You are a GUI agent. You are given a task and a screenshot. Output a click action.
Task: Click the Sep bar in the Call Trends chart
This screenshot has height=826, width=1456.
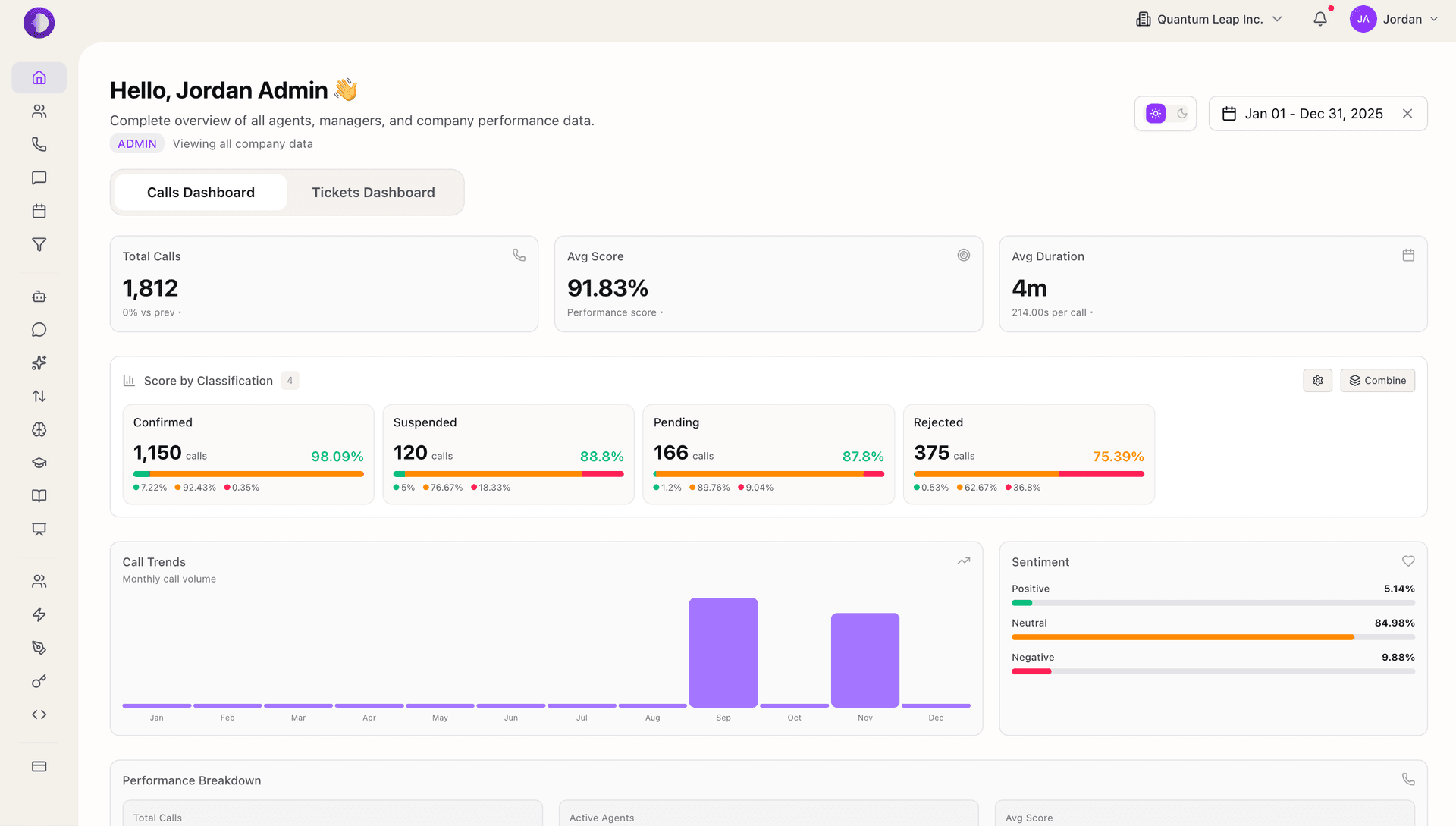723,652
